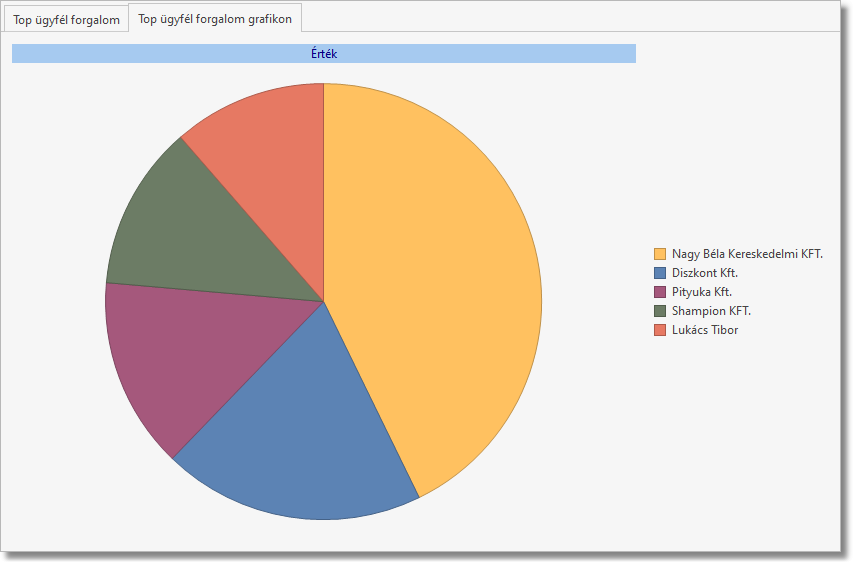Screen dimensions: 853x564
Task: Select Top ügyfél forgalom grafikon tab
Action: (215, 19)
